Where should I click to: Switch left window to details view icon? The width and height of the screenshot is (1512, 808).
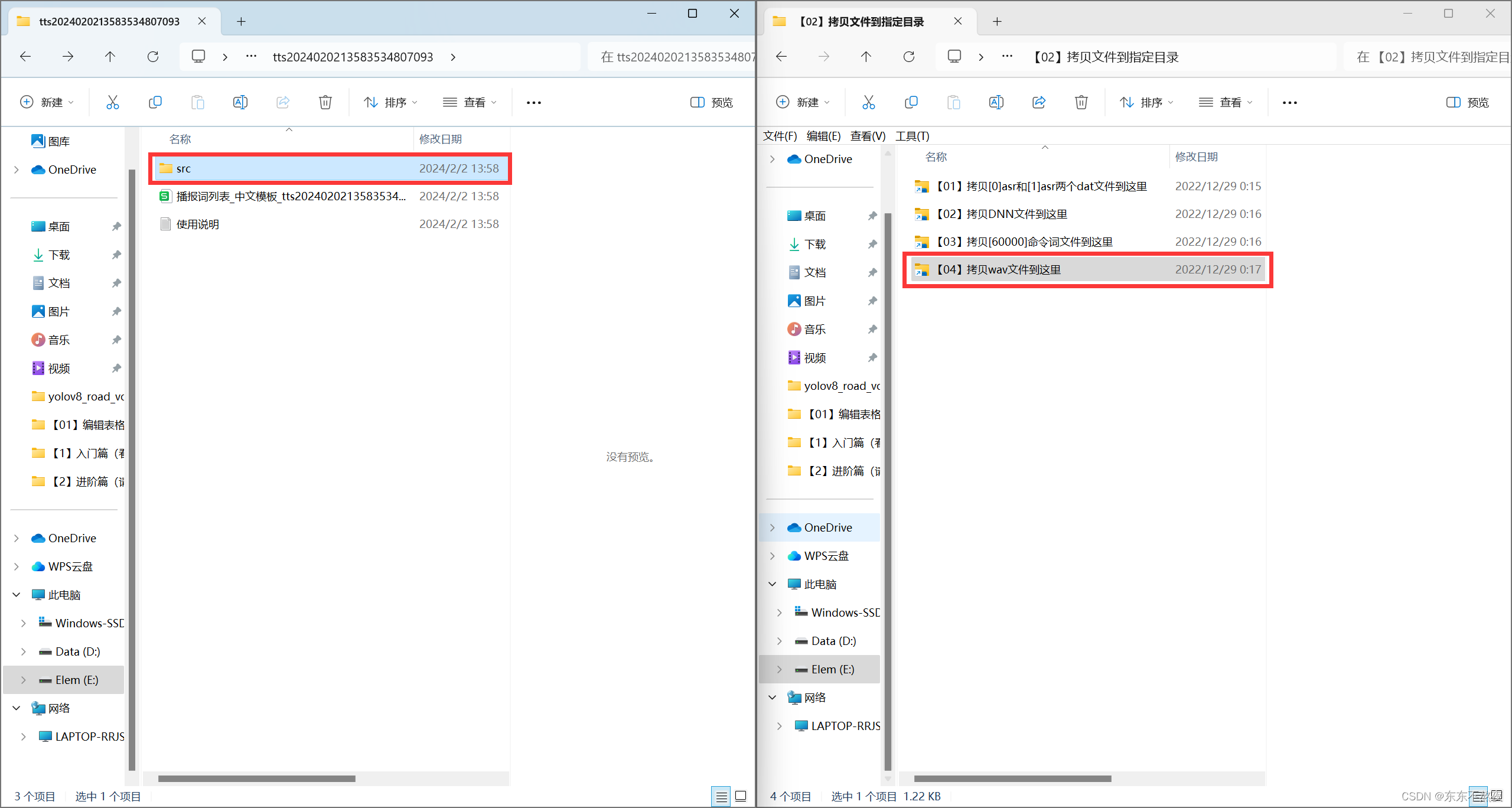[721, 797]
